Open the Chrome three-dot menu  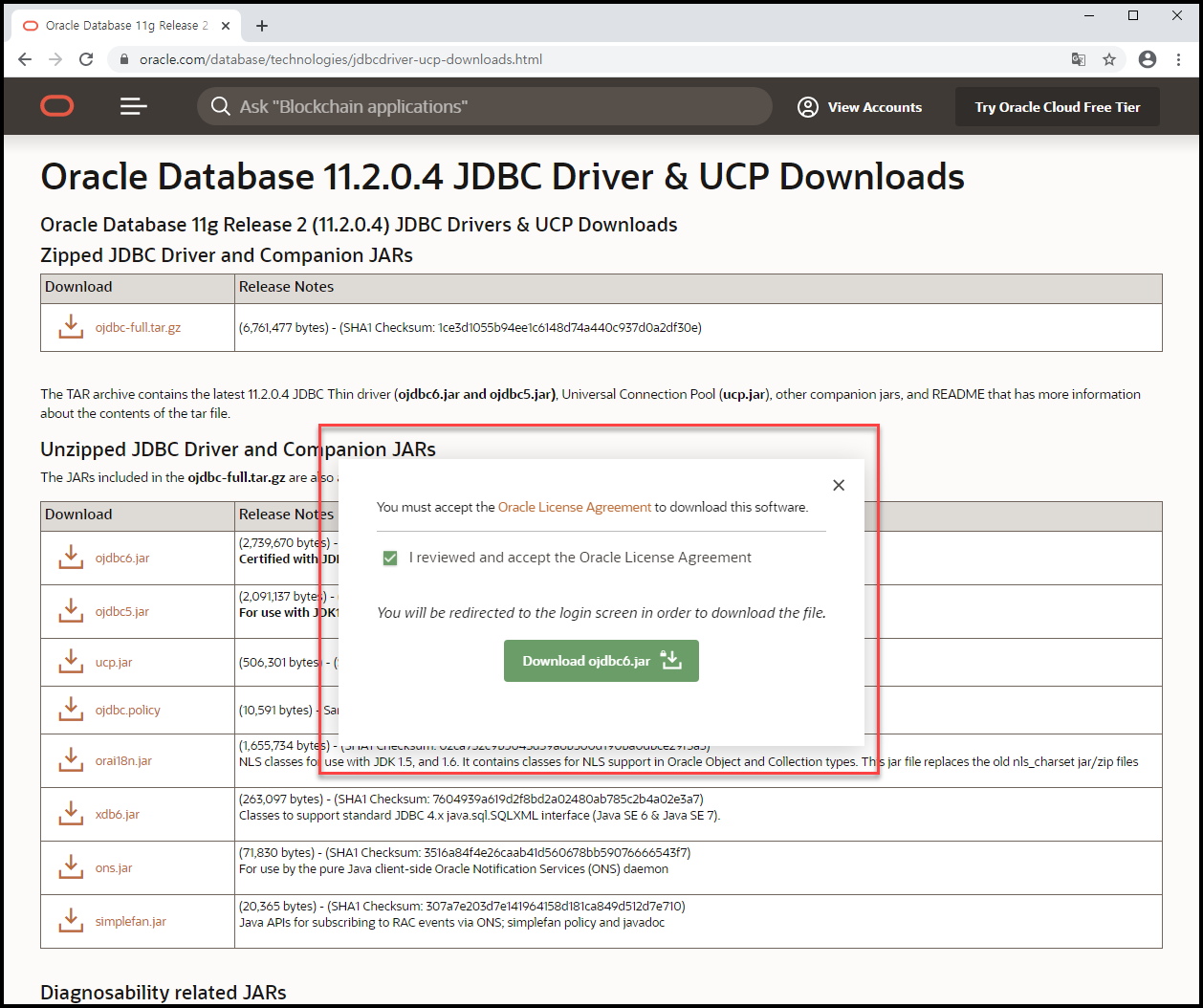click(1178, 59)
